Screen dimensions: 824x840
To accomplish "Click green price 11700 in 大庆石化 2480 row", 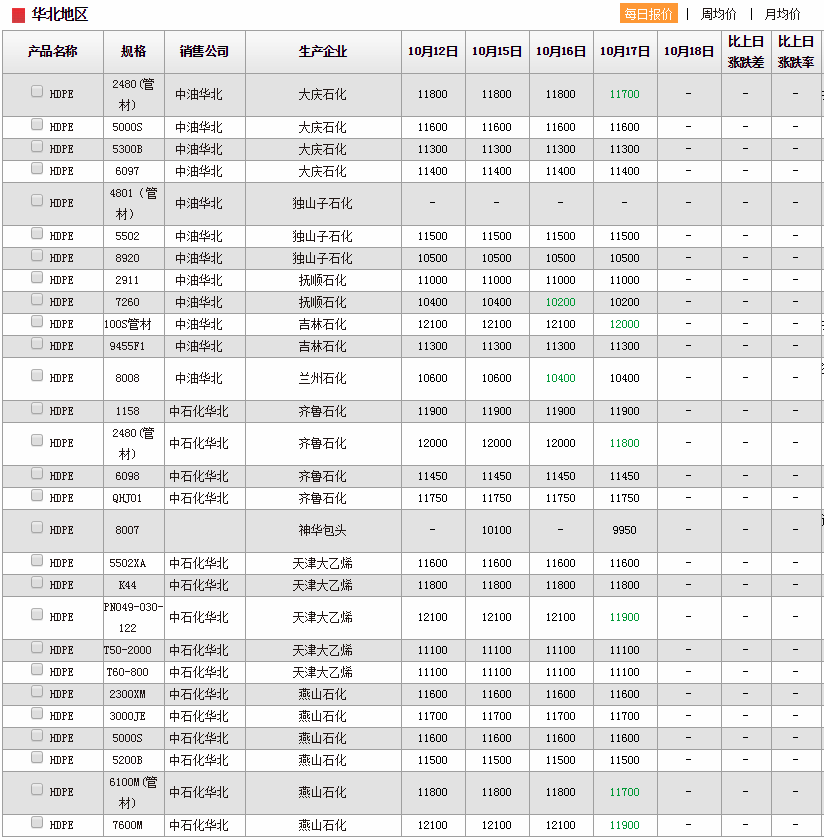I will [x=625, y=94].
